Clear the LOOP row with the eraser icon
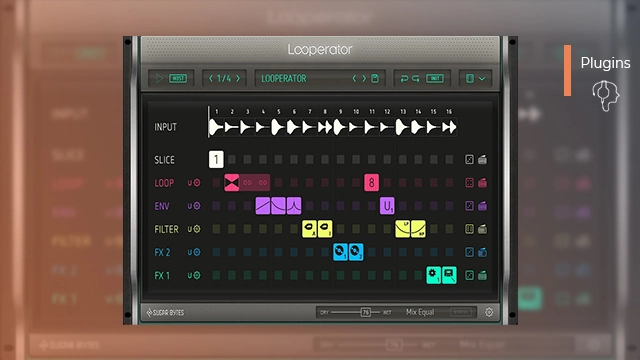The height and width of the screenshot is (360, 640). click(482, 182)
